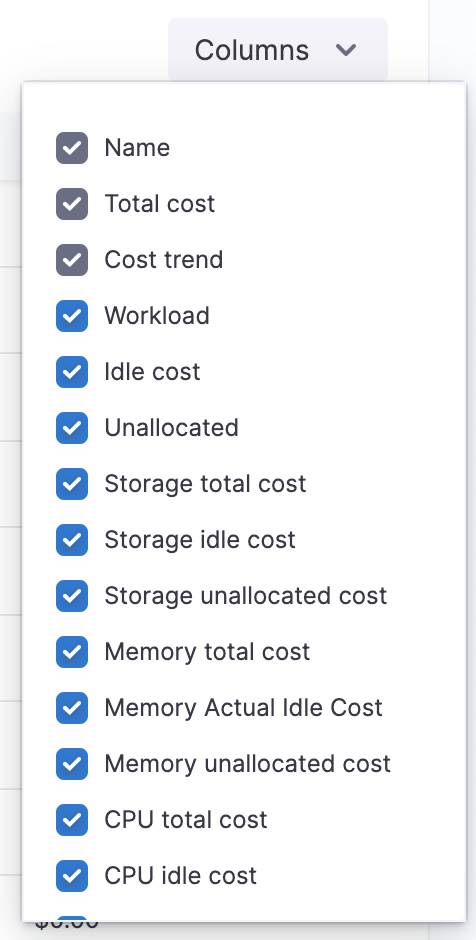The height and width of the screenshot is (940, 476).
Task: Toggle the Storage idle cost checkbox
Action: tap(72, 540)
